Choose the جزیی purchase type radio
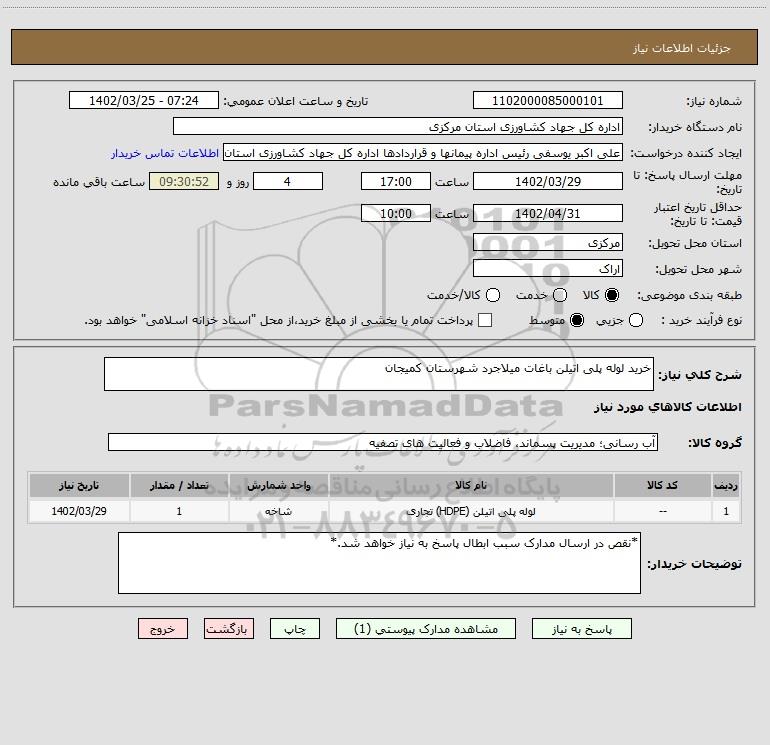Viewport: 770px width, 745px height. [636, 320]
